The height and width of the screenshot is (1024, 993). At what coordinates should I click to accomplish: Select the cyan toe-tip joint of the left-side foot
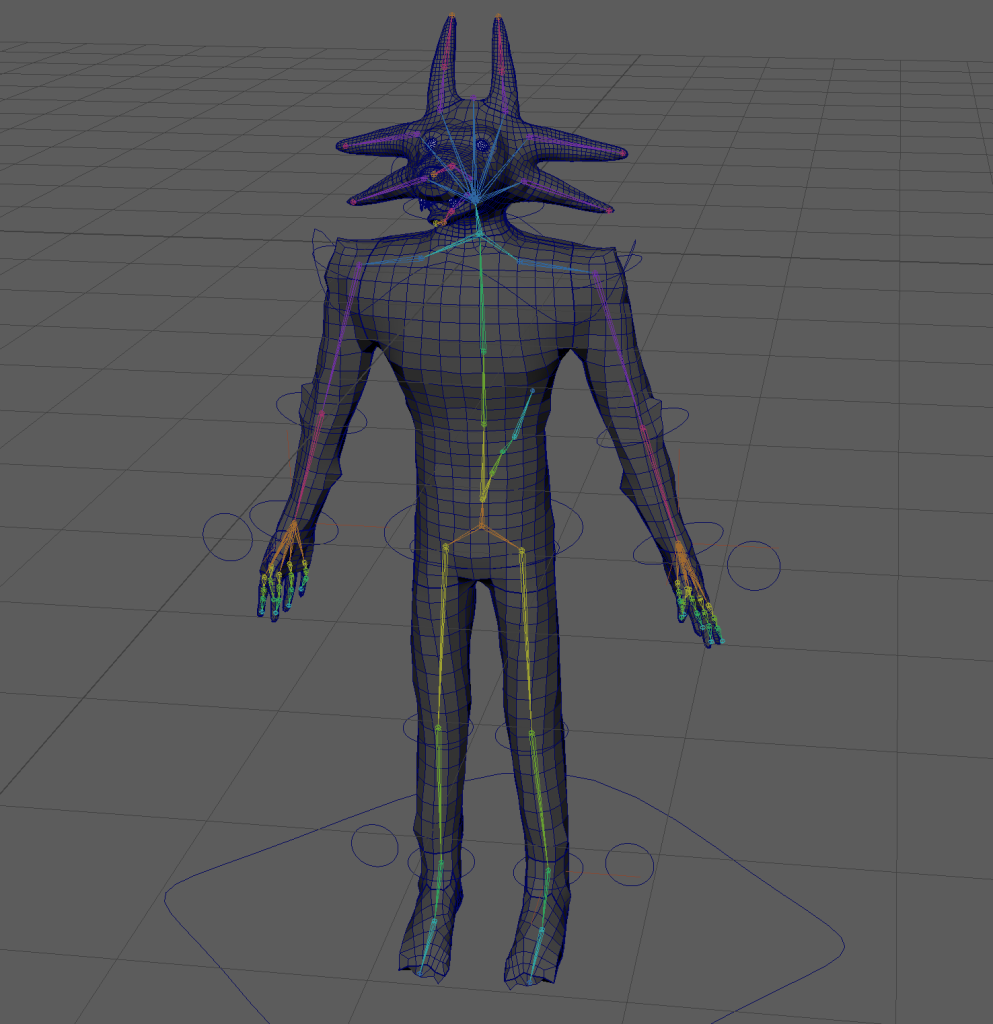[x=421, y=971]
